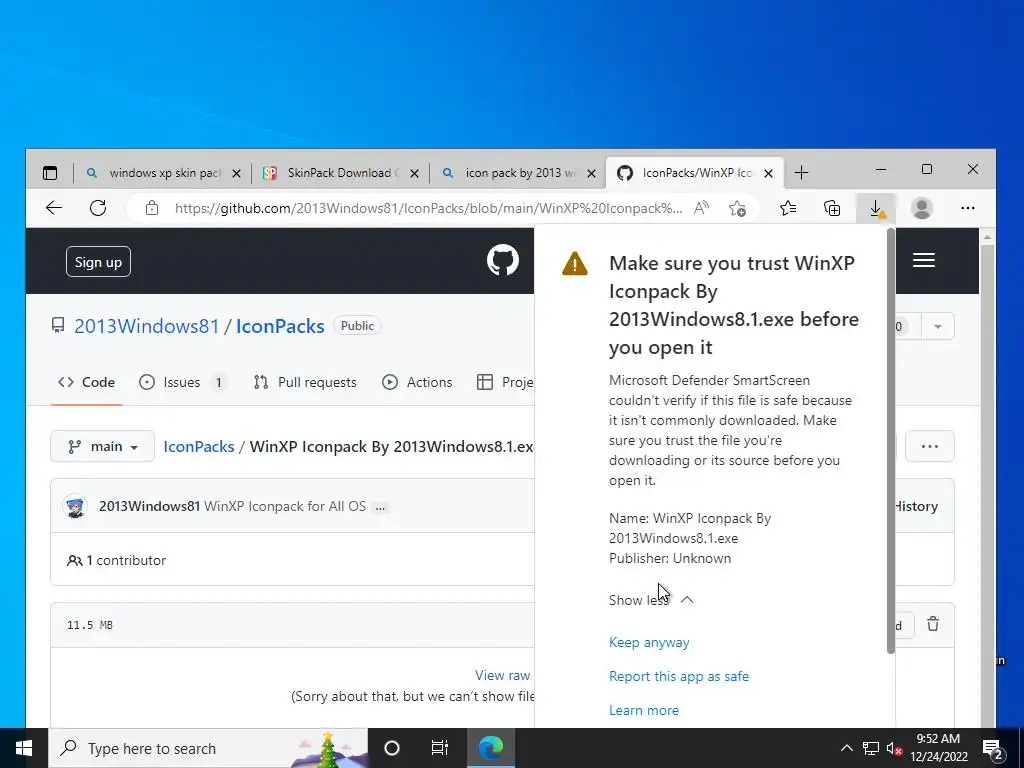Click Keep anyway link
This screenshot has height=768, width=1024.
[x=649, y=643]
